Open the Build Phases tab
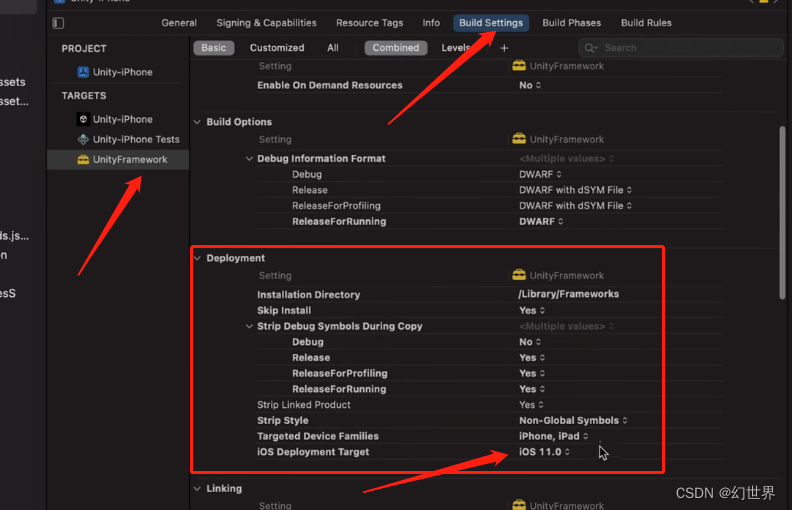The width and height of the screenshot is (792, 510). coord(571,23)
